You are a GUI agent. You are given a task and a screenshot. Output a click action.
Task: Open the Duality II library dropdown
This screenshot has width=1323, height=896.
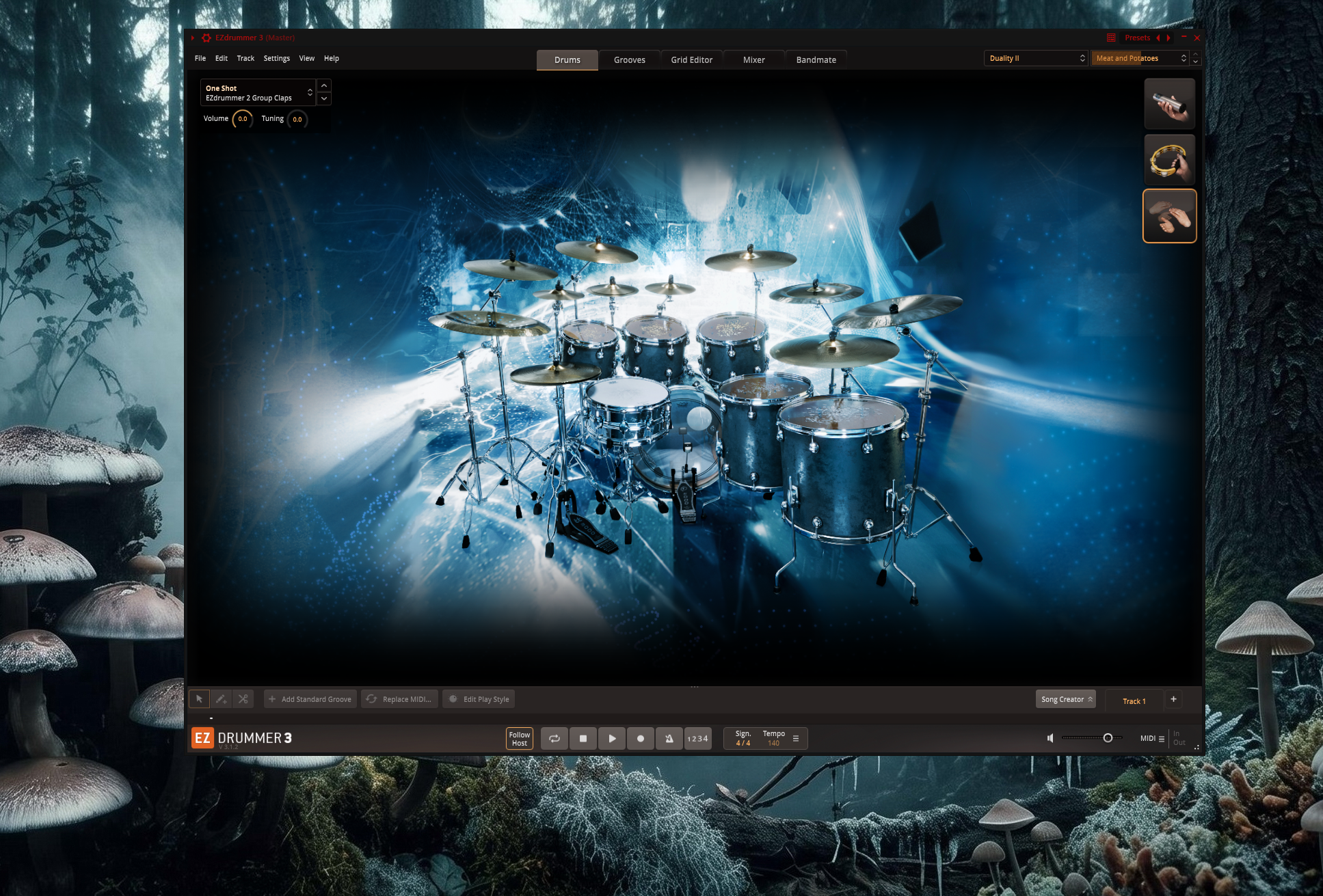pos(1036,58)
